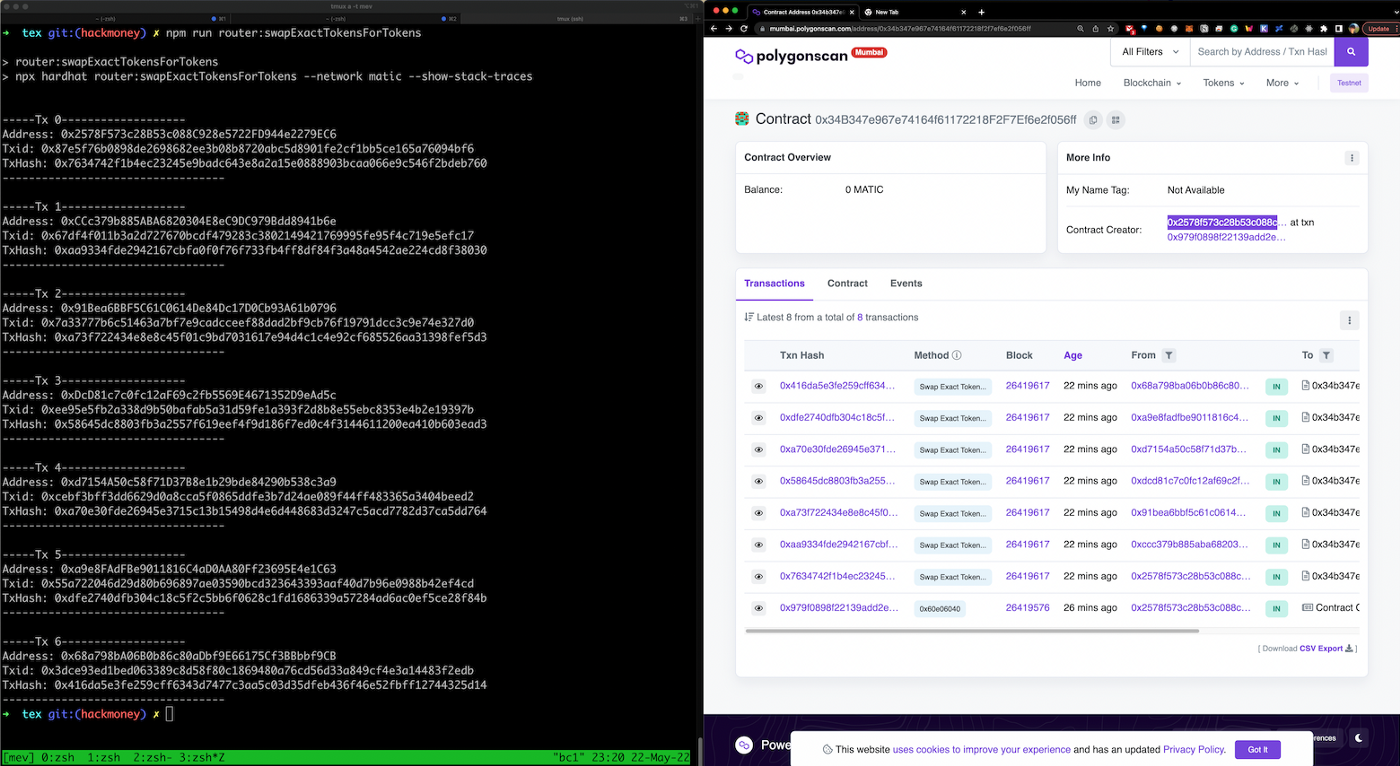Open Privacy Policy link in banner
The height and width of the screenshot is (766, 1400).
coord(1193,749)
